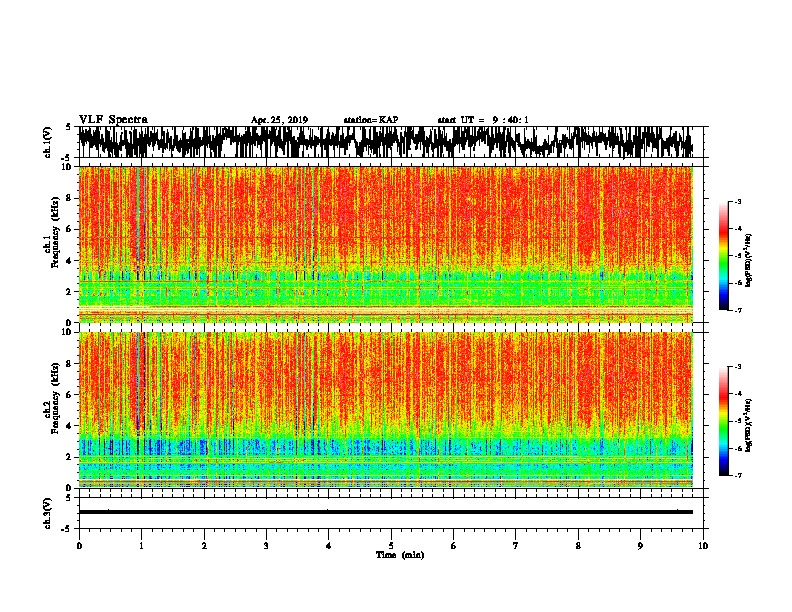Click the "ch.1(V)" axis label
Screen dimensions: 792x612
[x=48, y=142]
